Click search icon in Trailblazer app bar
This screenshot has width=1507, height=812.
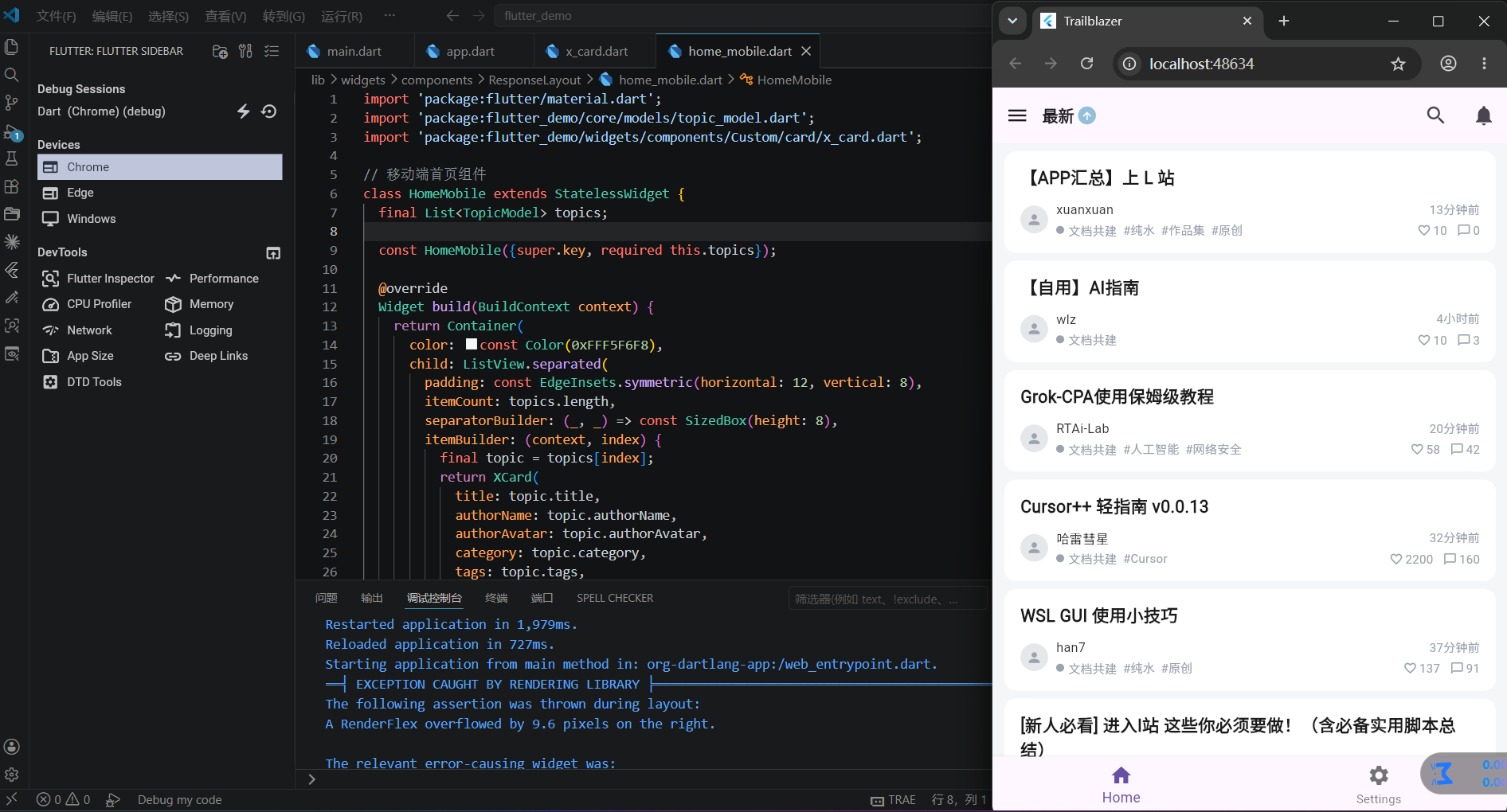[x=1435, y=115]
